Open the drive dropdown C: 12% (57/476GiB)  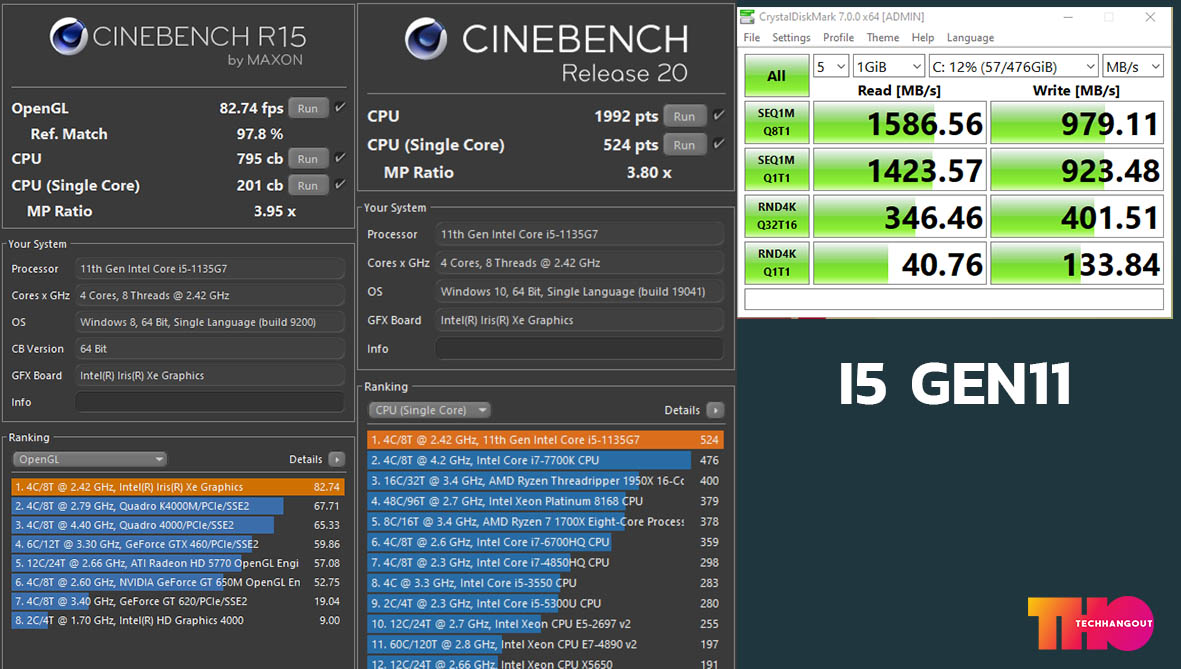point(1014,66)
